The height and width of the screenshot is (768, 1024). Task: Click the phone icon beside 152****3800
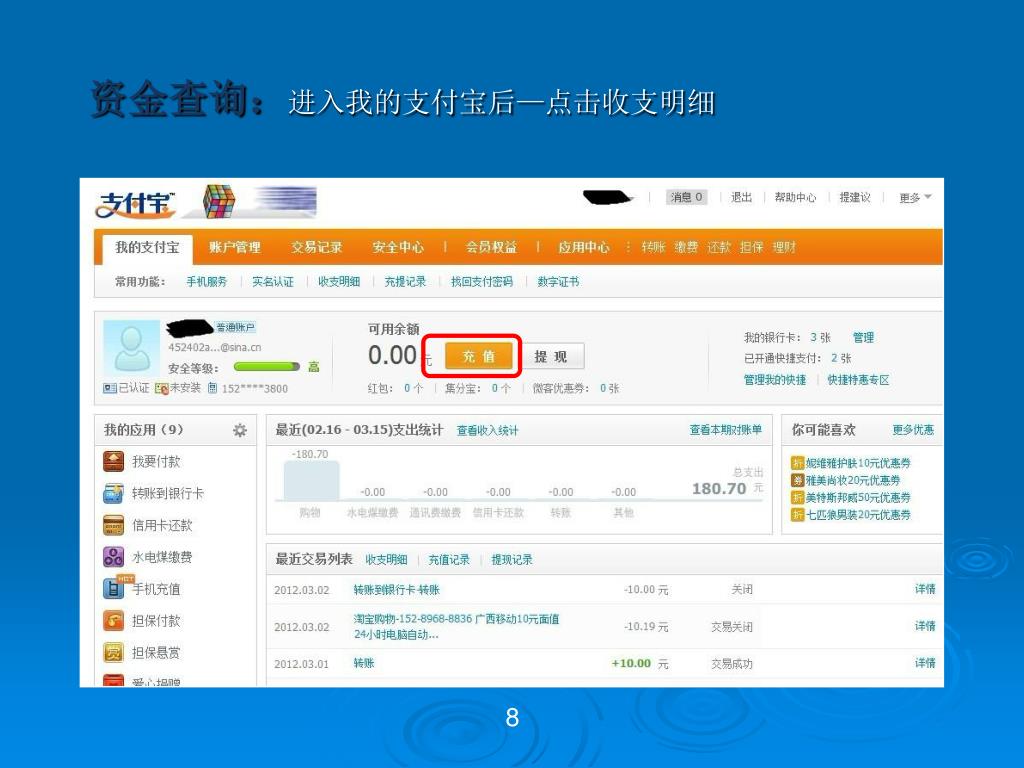[212, 388]
